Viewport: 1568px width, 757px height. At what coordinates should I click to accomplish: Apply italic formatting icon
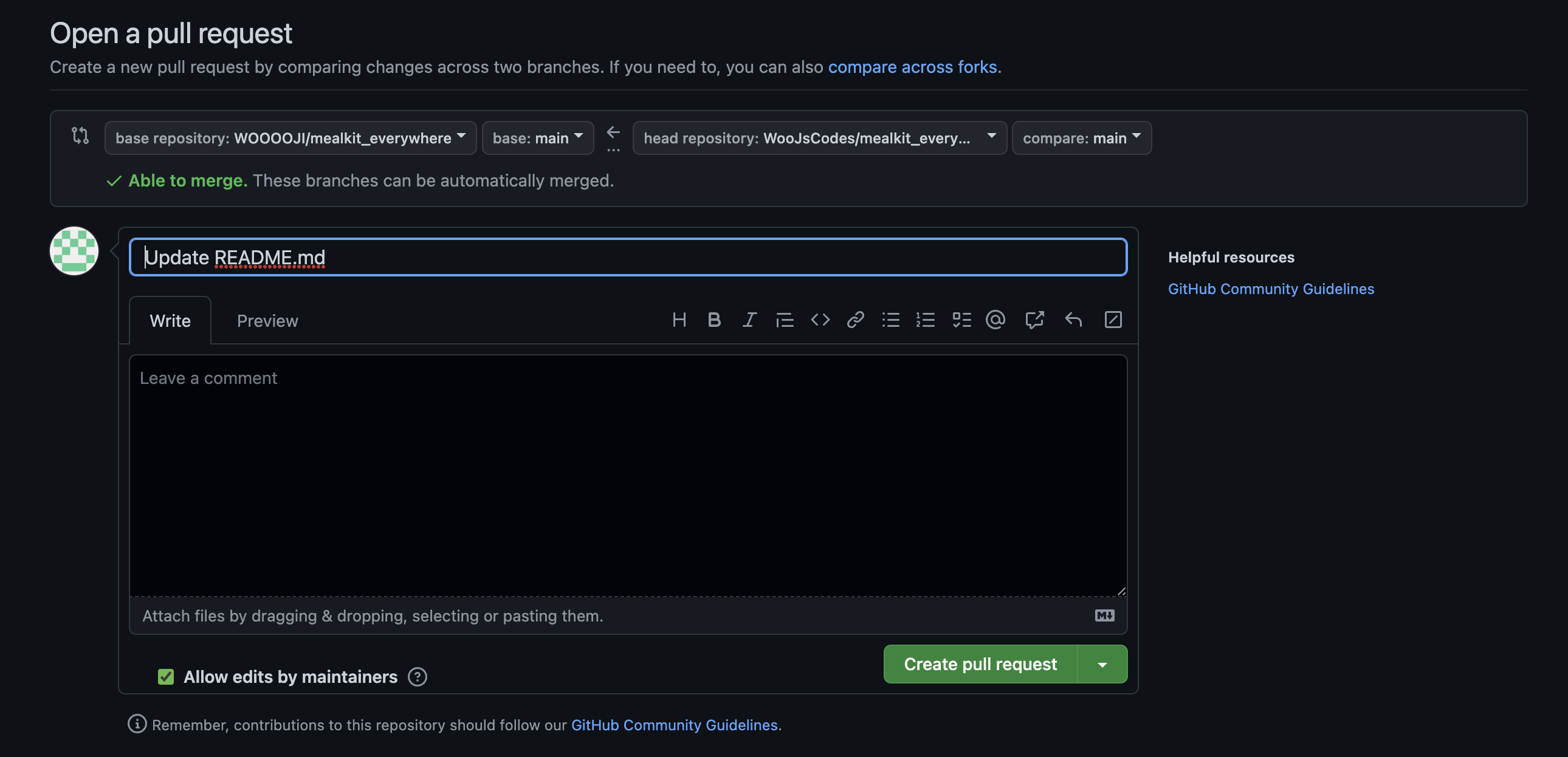(x=749, y=320)
